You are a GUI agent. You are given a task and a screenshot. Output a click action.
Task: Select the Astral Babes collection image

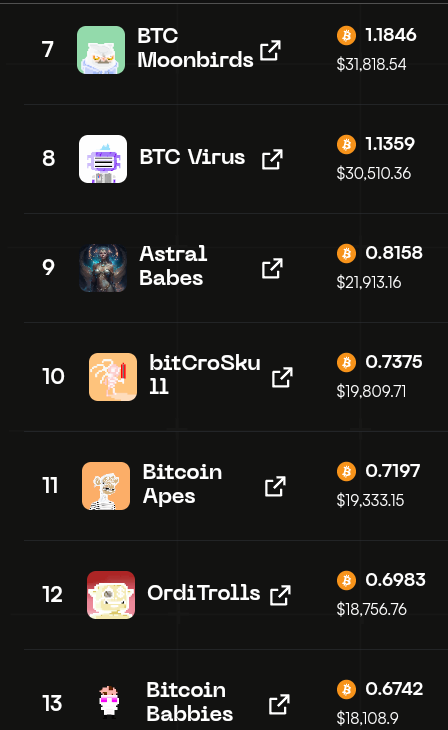(103, 268)
